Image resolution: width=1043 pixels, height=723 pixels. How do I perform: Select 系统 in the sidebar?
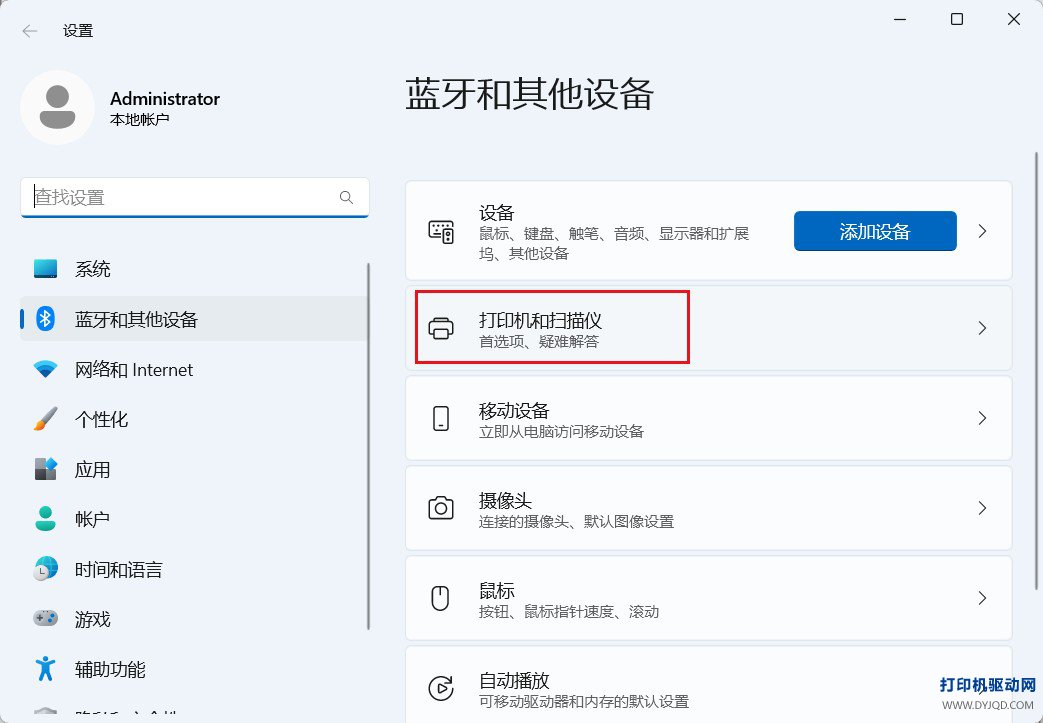[x=194, y=269]
